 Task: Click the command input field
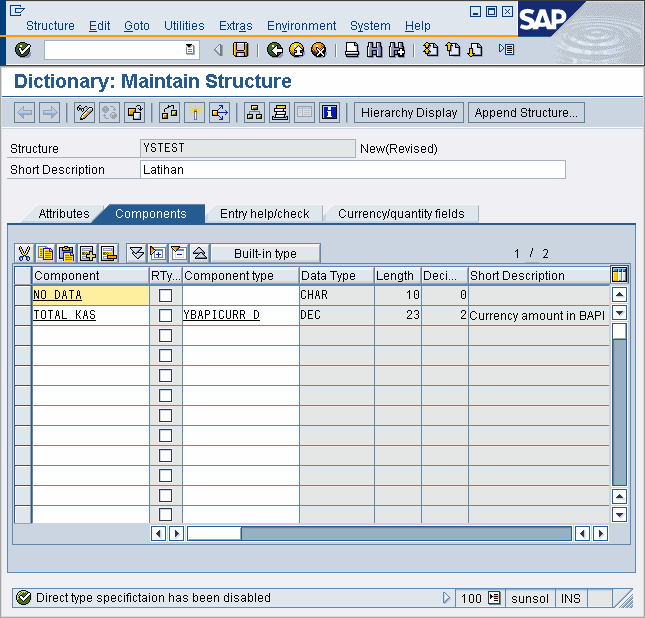pos(121,50)
